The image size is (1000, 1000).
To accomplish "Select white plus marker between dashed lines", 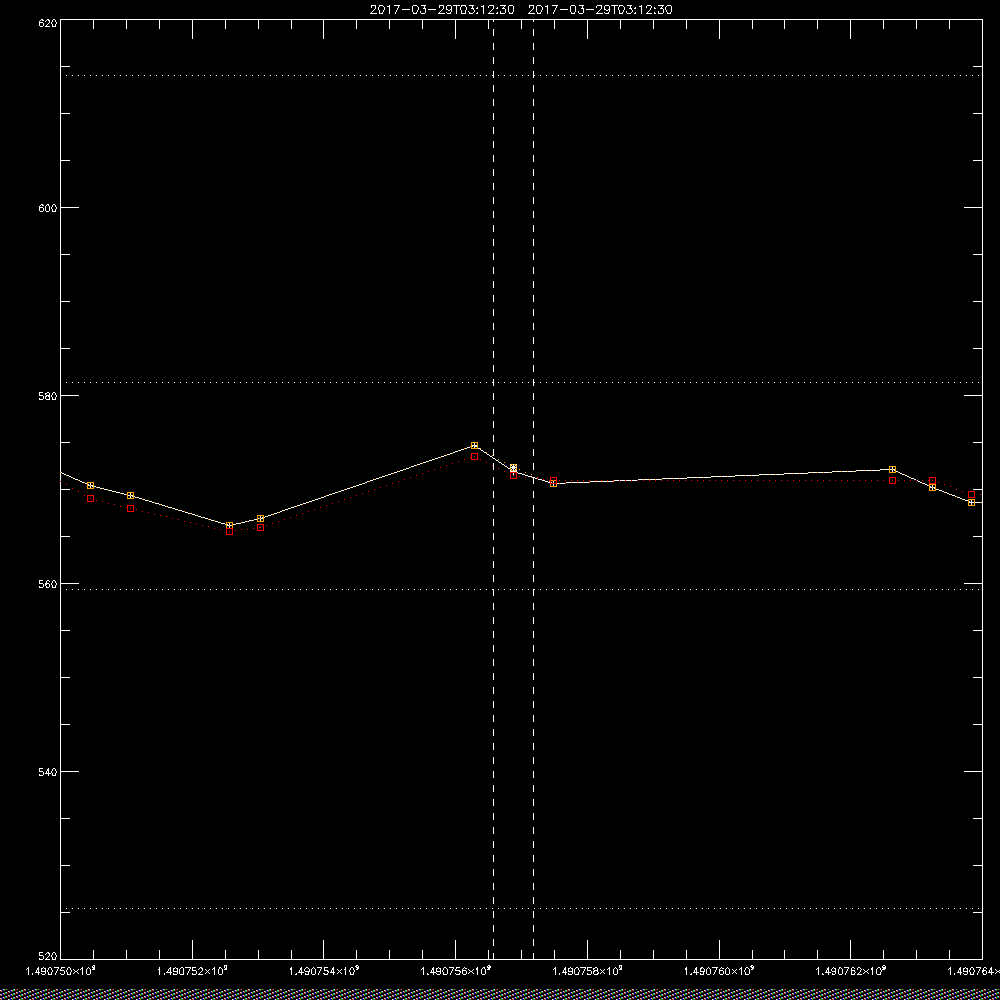I will click(x=514, y=468).
